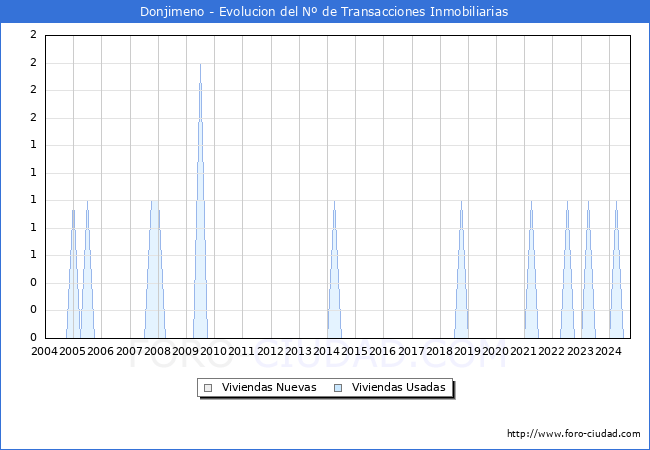This screenshot has width=650, height=450.
Task: Click the 2020 x-axis label
Action: click(496, 351)
